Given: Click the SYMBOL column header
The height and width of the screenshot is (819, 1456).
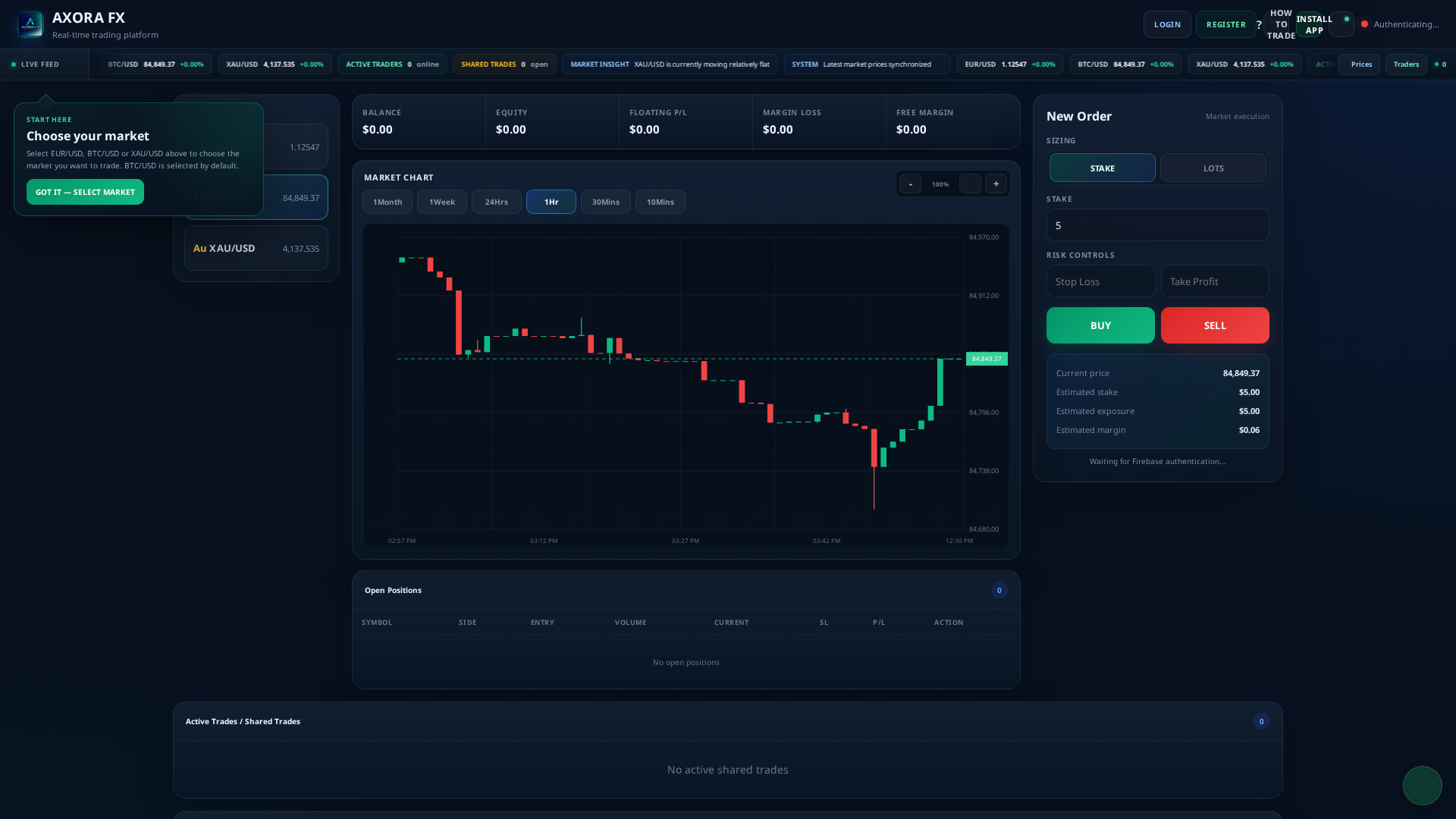Looking at the screenshot, I should (x=377, y=623).
